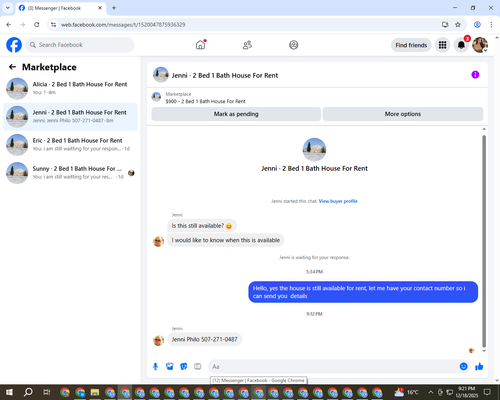Attach a photo with the image icon
500x400 pixels.
point(170,367)
